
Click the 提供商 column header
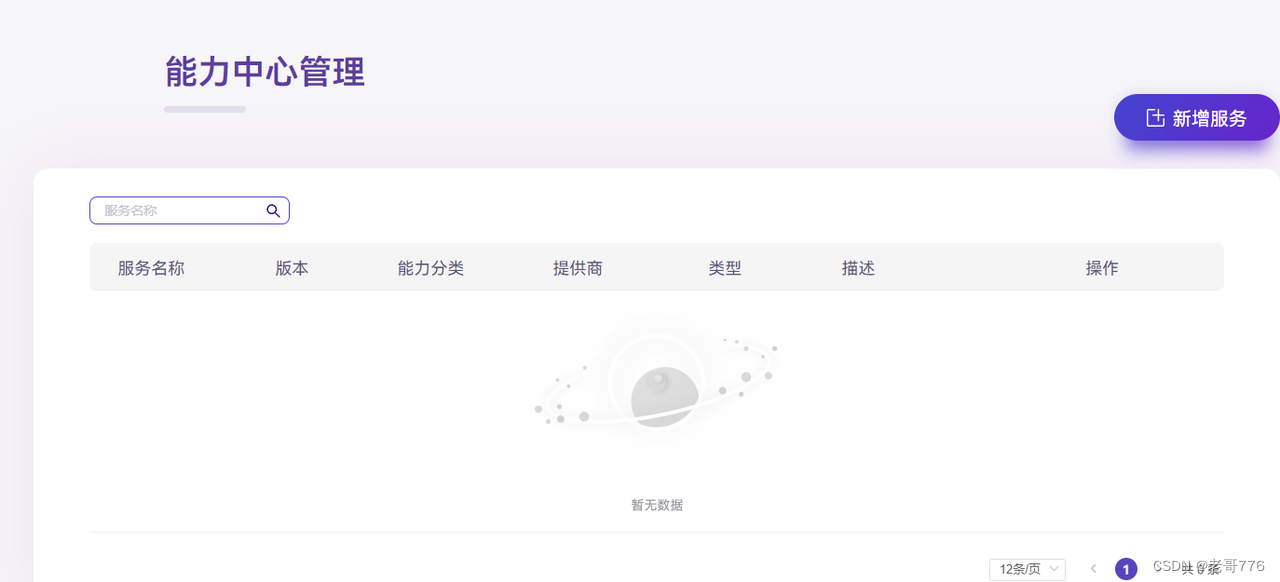coord(578,268)
